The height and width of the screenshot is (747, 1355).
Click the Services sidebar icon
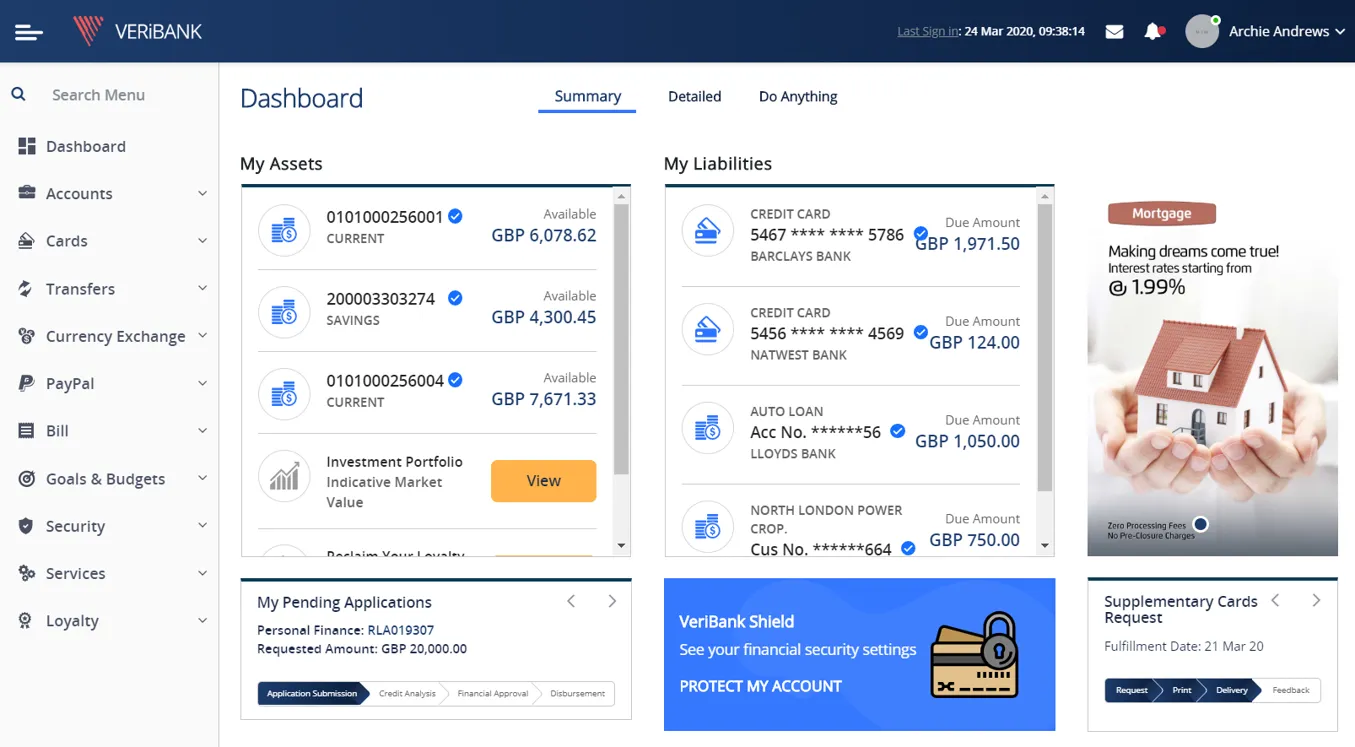coord(27,573)
